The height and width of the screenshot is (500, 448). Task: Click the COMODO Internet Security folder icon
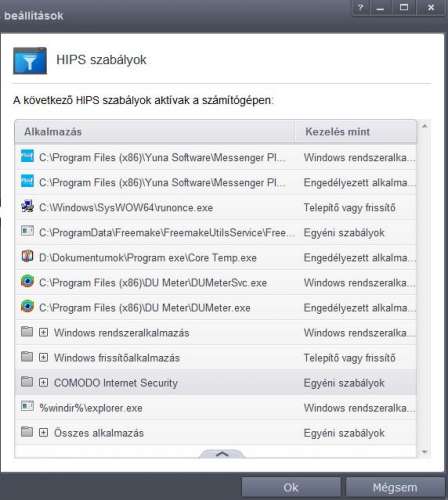click(x=27, y=381)
